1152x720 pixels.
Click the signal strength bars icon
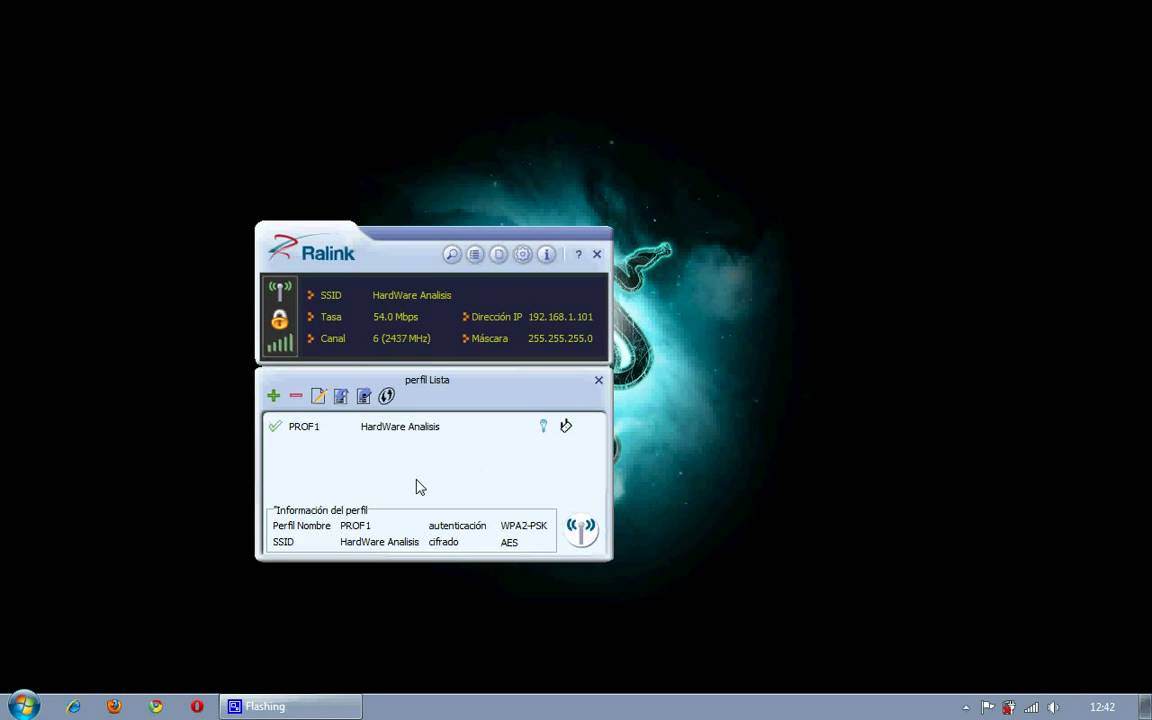[280, 343]
